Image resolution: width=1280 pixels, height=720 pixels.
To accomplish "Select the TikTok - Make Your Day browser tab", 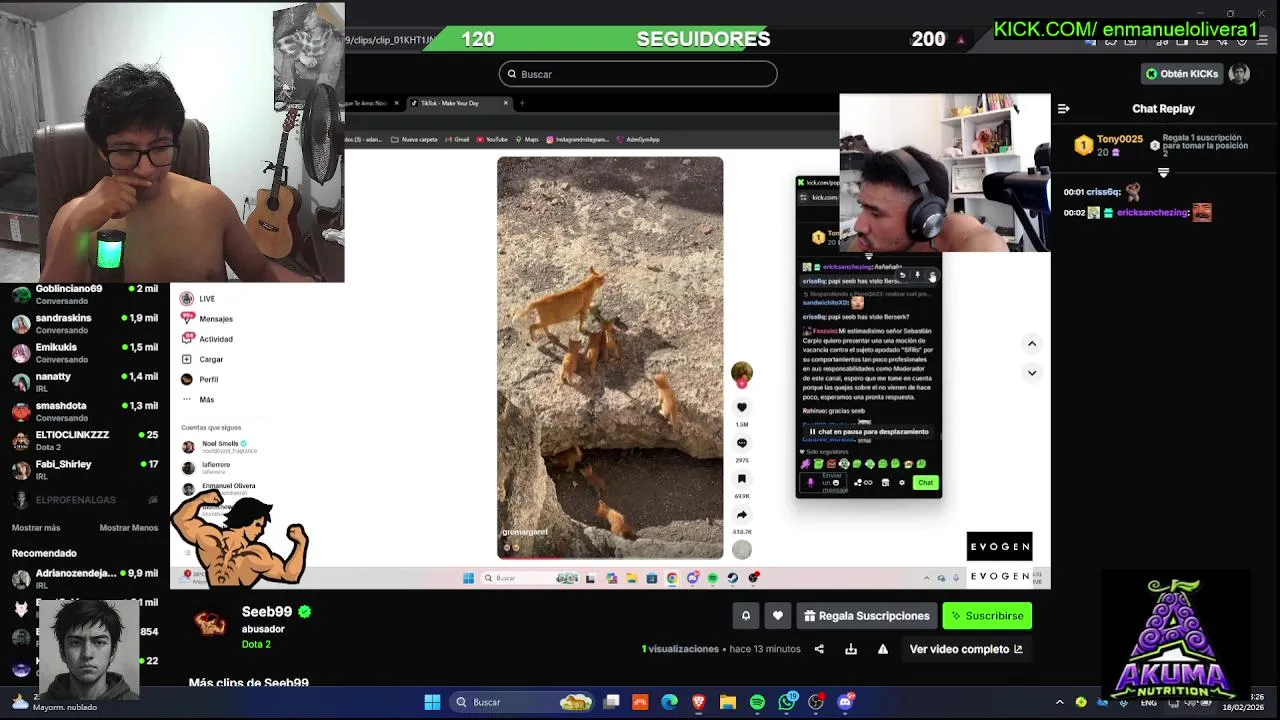I will pos(458,103).
